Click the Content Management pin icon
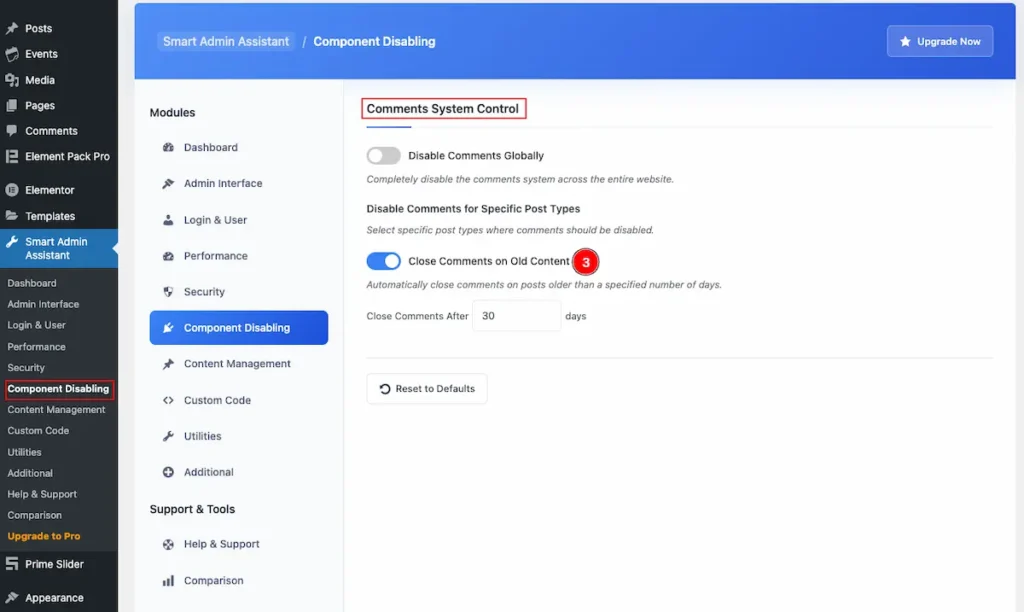1024x612 pixels. pos(168,364)
